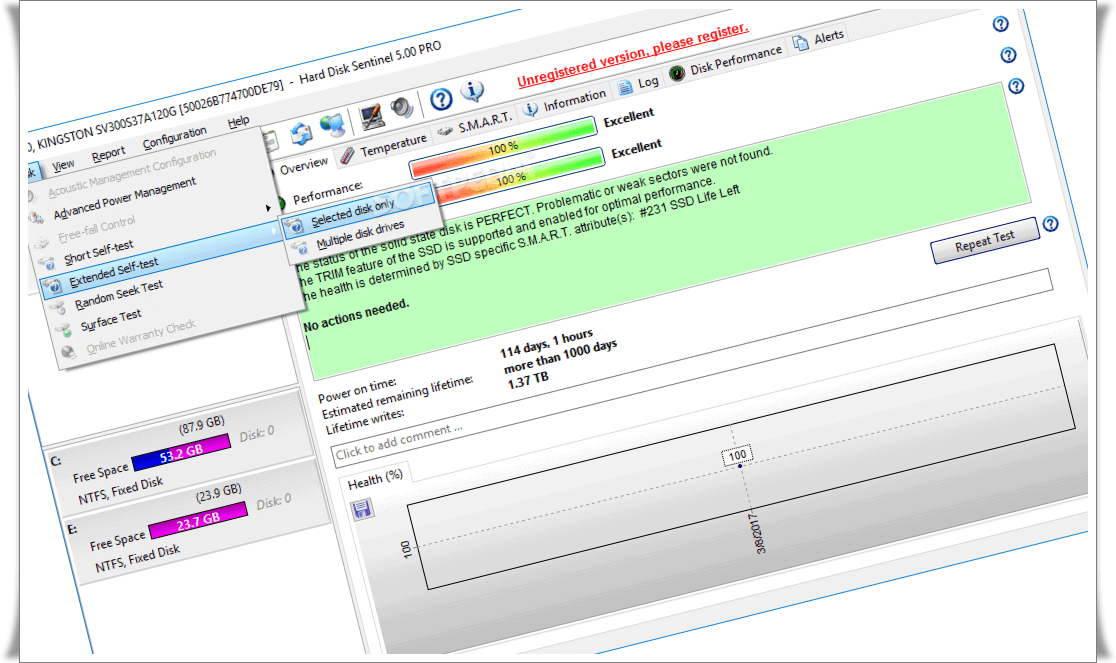Expand the Advanced Power Management submenu arrow
Screen dimensions: 1116x663
(x=268, y=208)
